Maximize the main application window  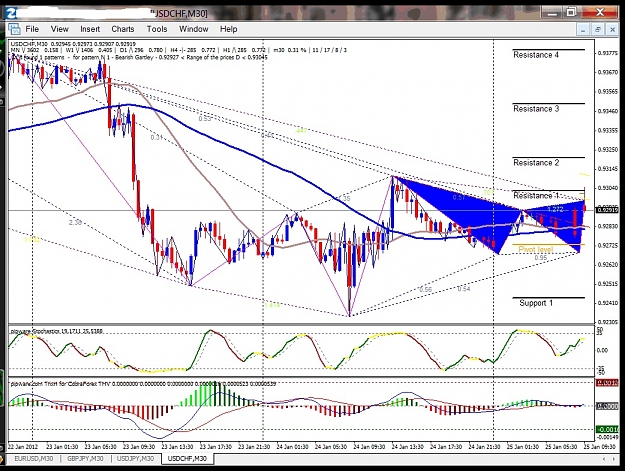pyautogui.click(x=571, y=12)
